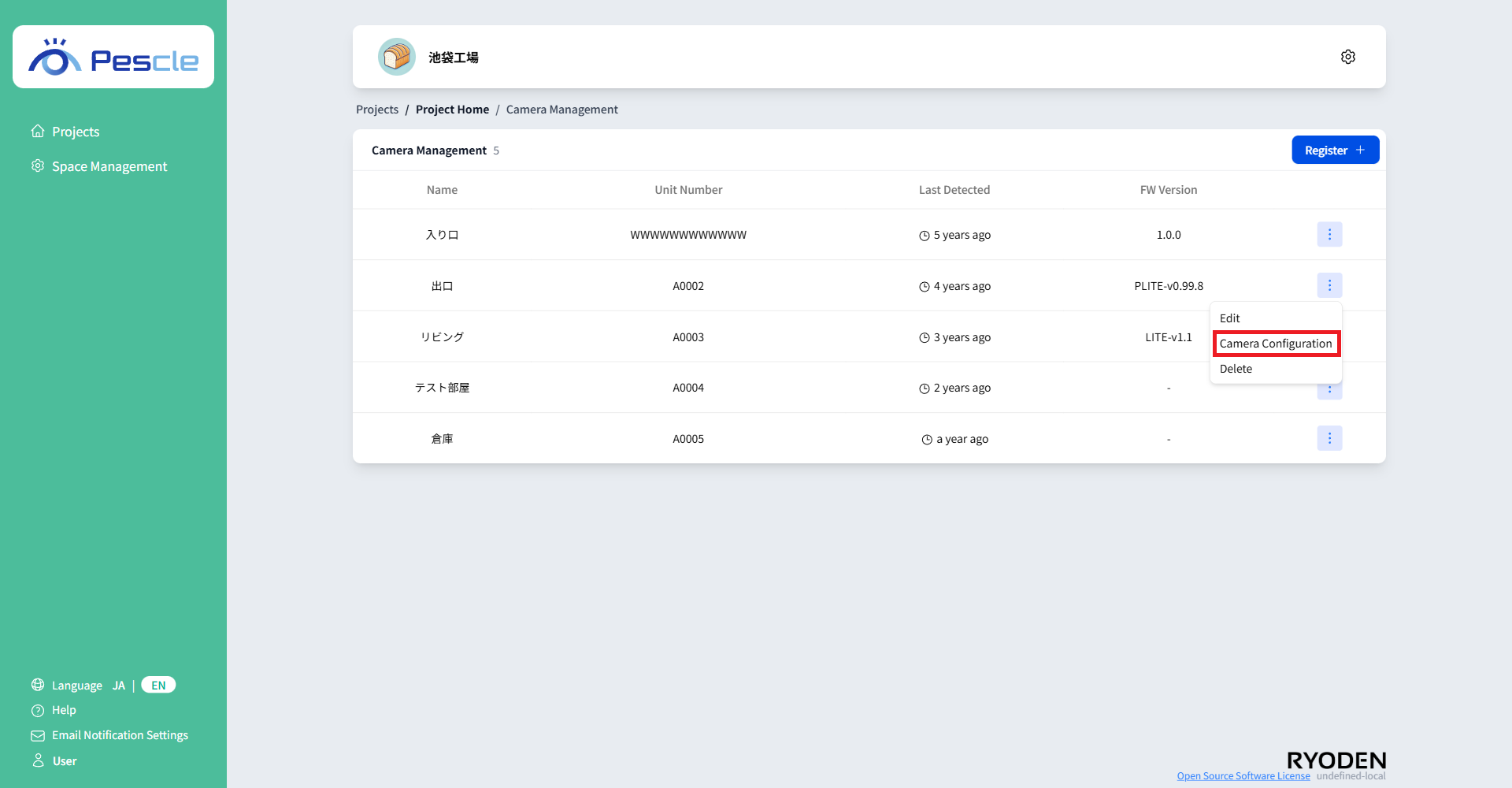Select Edit from the context menu
1512x788 pixels.
coord(1229,318)
